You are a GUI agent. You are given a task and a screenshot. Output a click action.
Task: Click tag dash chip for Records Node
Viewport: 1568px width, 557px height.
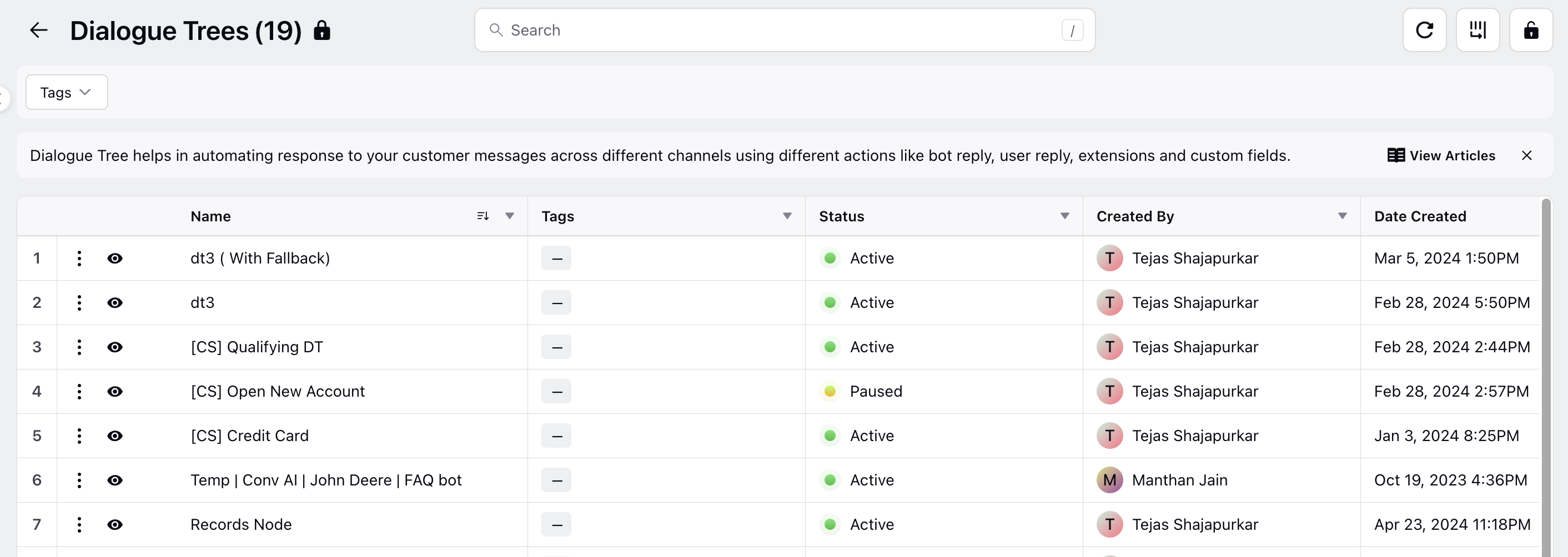(556, 525)
